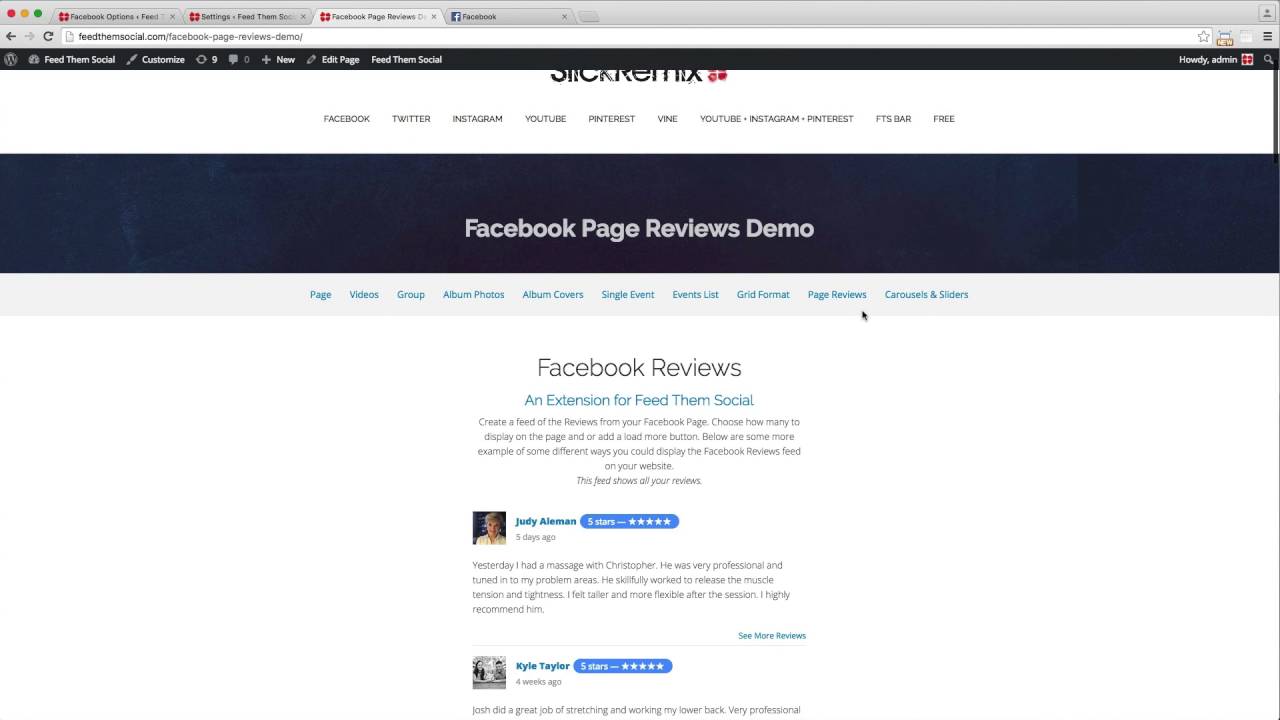The height and width of the screenshot is (720, 1280).
Task: Reload the current page
Action: pos(47,36)
